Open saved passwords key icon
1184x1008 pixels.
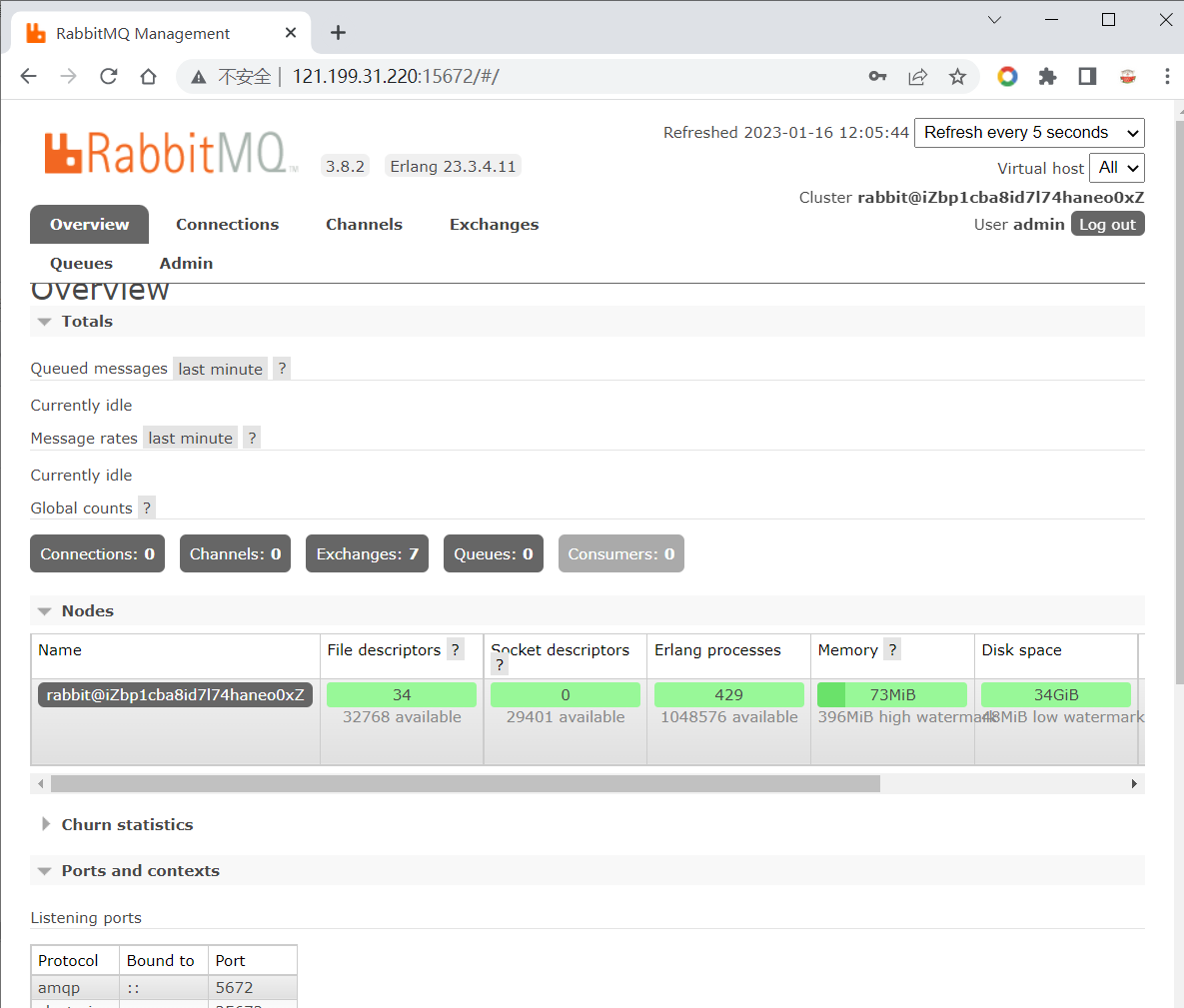877,76
